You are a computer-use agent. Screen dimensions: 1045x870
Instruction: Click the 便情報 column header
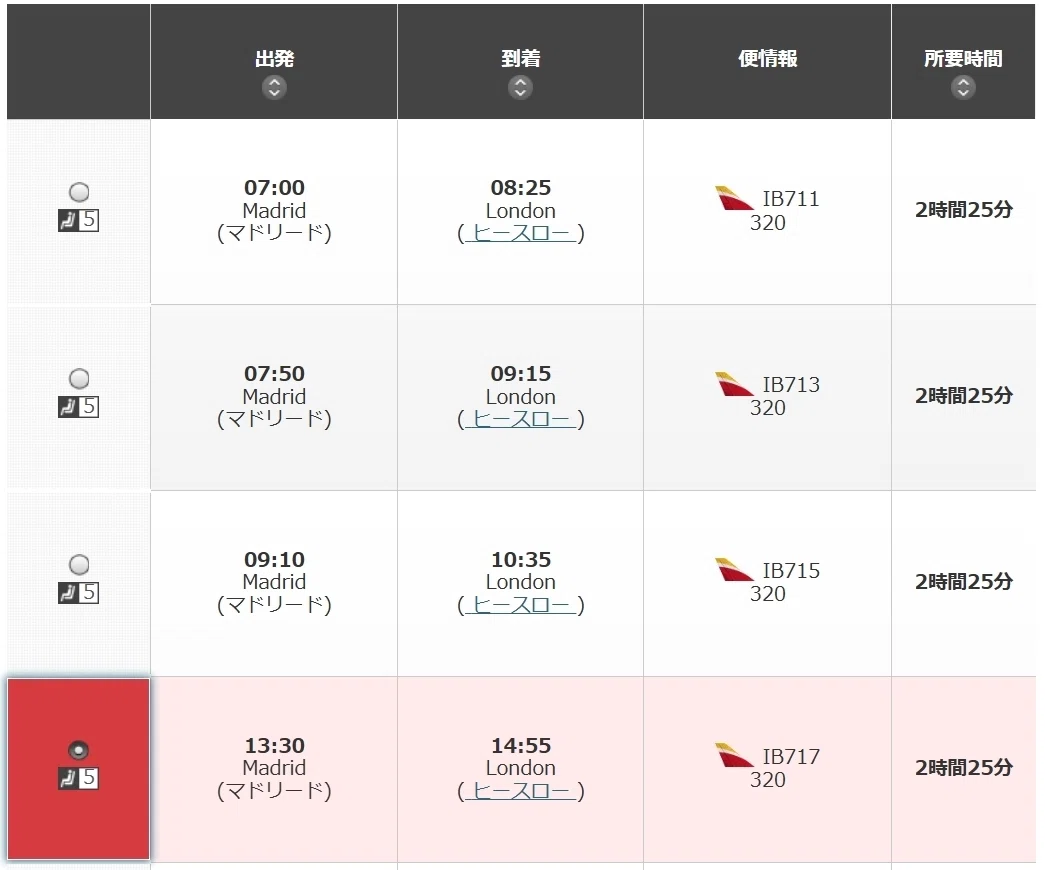(x=768, y=59)
